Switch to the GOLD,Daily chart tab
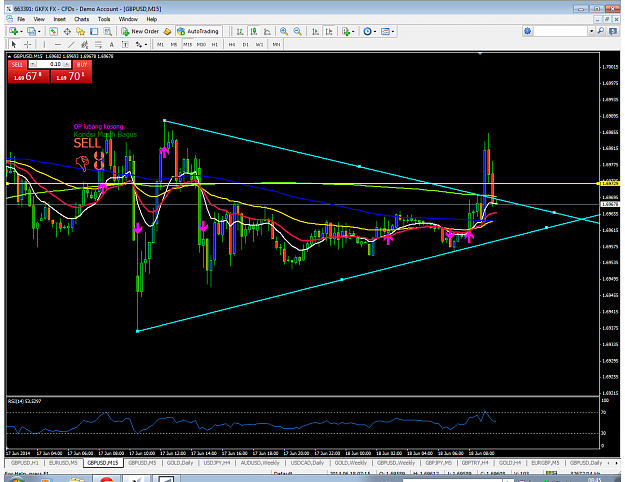The width and height of the screenshot is (625, 482). click(x=180, y=463)
